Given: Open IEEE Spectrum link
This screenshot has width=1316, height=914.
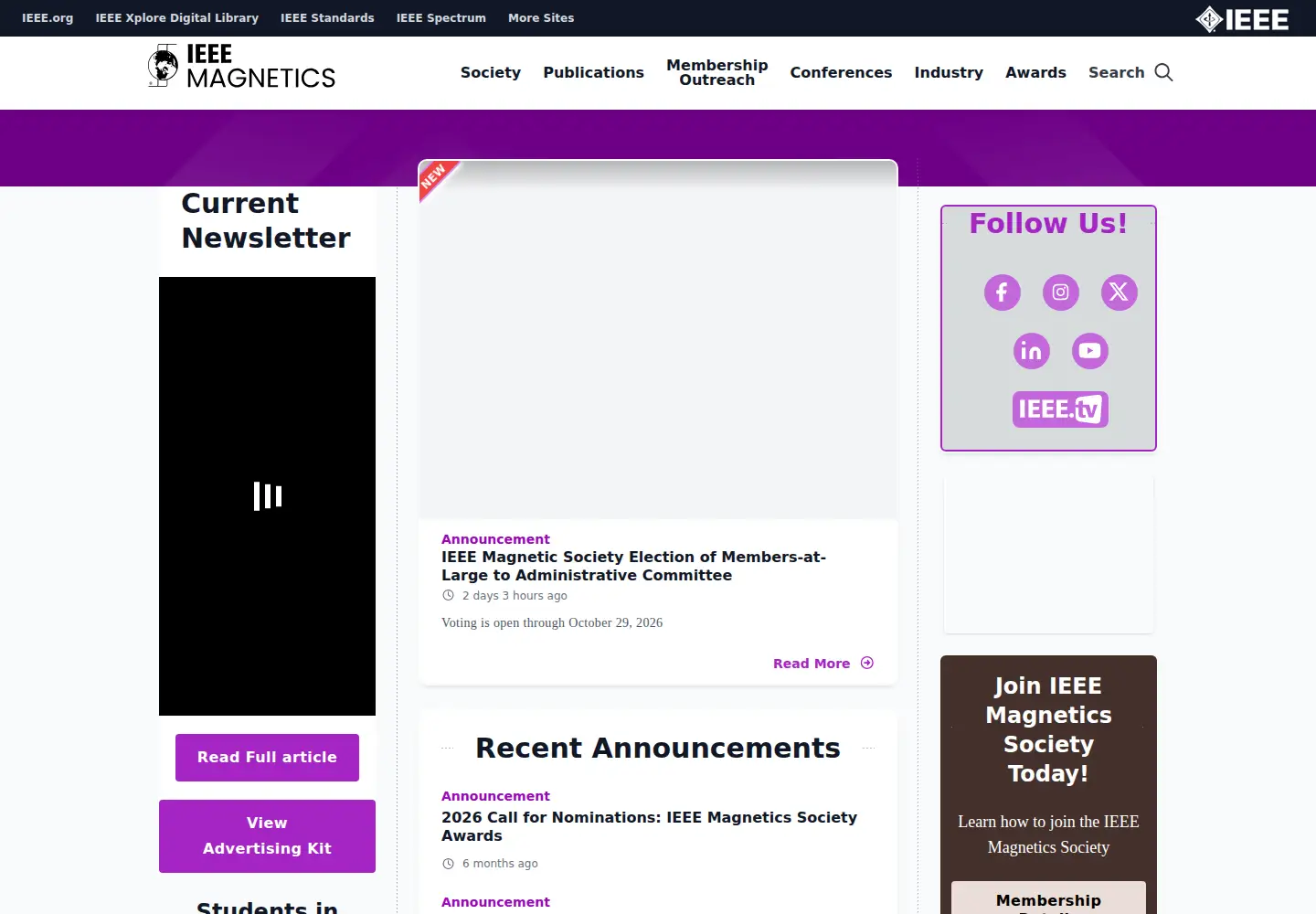Looking at the screenshot, I should [441, 17].
